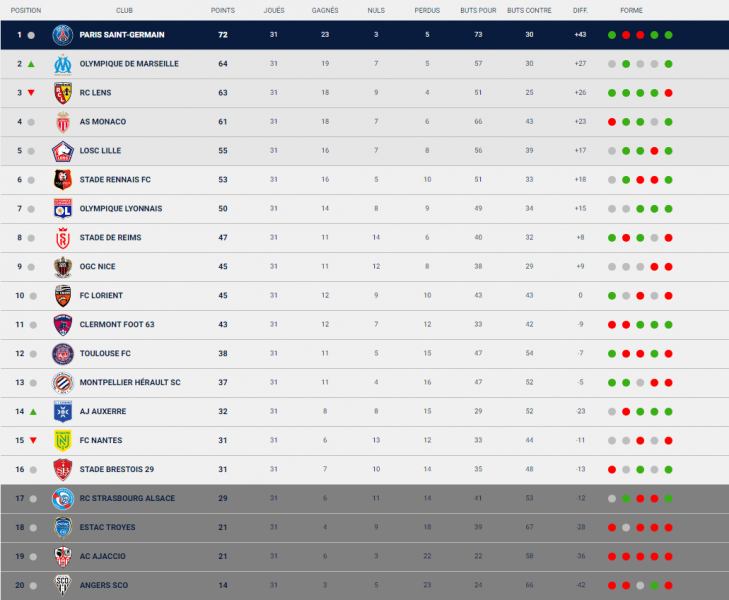Click the RC Lens club crest
The width and height of the screenshot is (729, 600).
point(64,93)
